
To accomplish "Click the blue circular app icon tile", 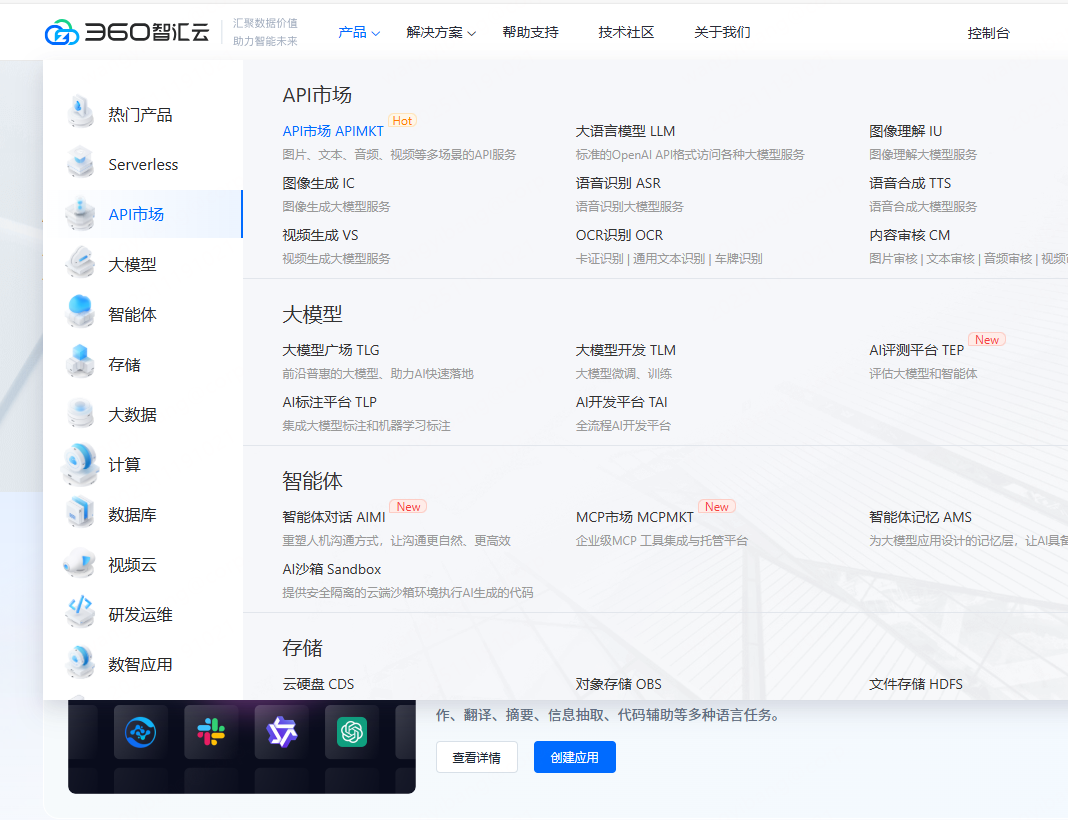I will pos(140,732).
